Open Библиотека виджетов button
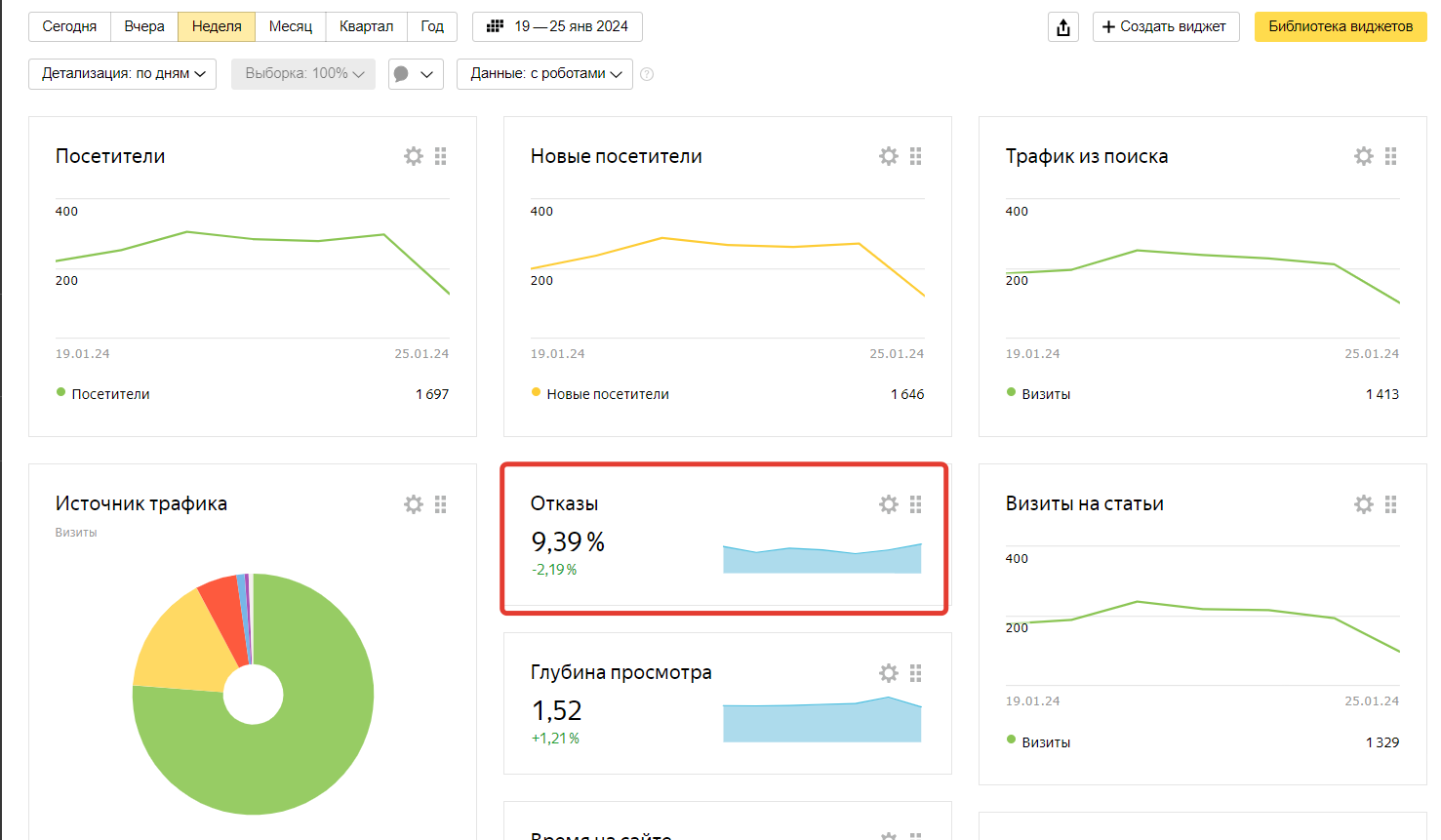This screenshot has width=1441, height=840. [1341, 26]
